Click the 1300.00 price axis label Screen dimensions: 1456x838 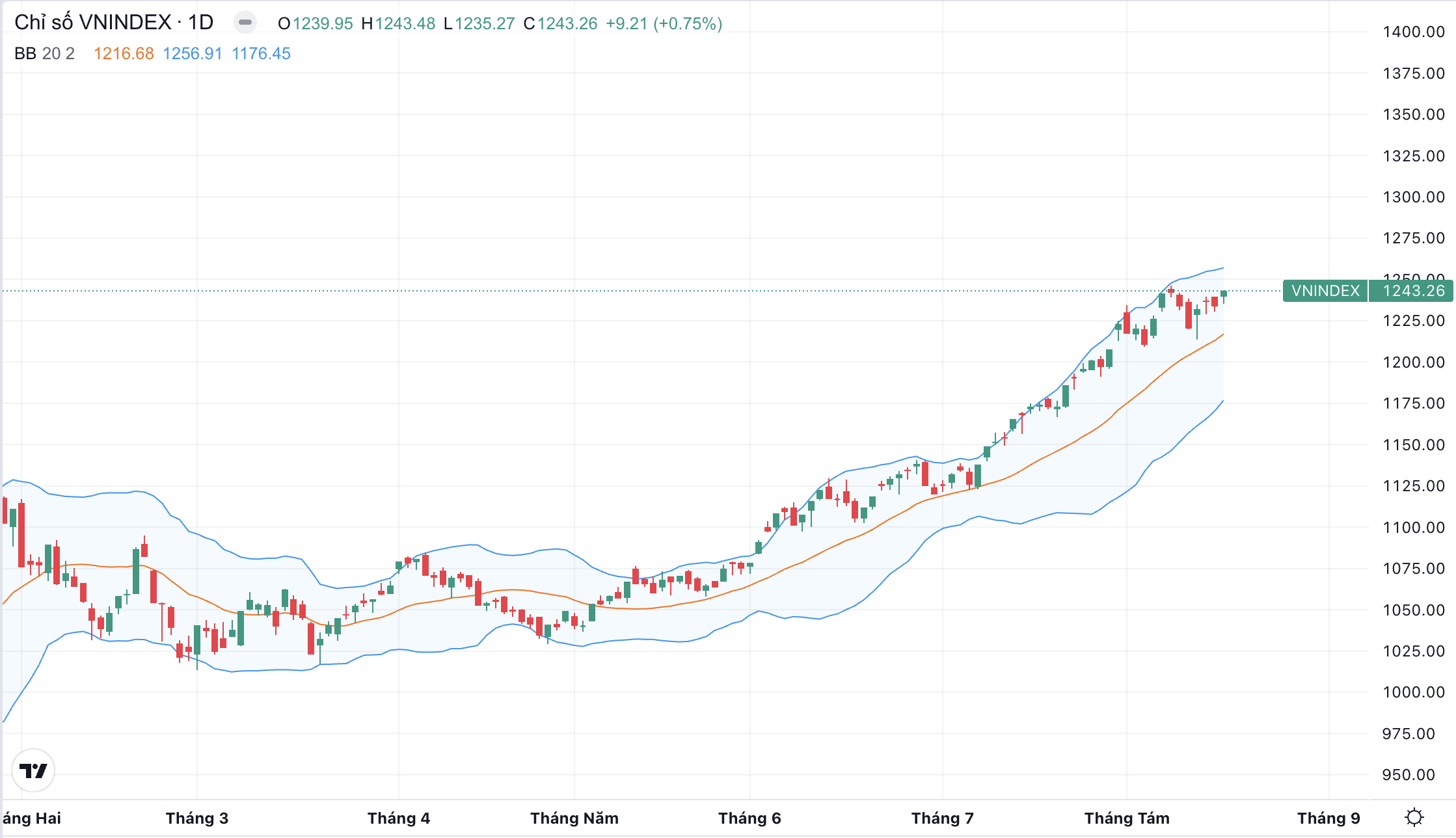(1414, 196)
